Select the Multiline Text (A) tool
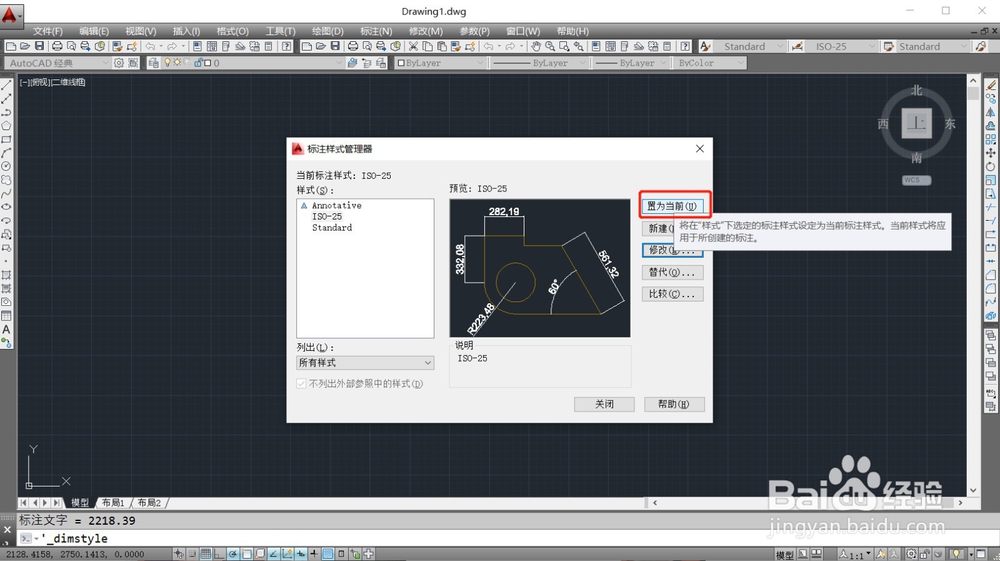 pyautogui.click(x=6, y=330)
